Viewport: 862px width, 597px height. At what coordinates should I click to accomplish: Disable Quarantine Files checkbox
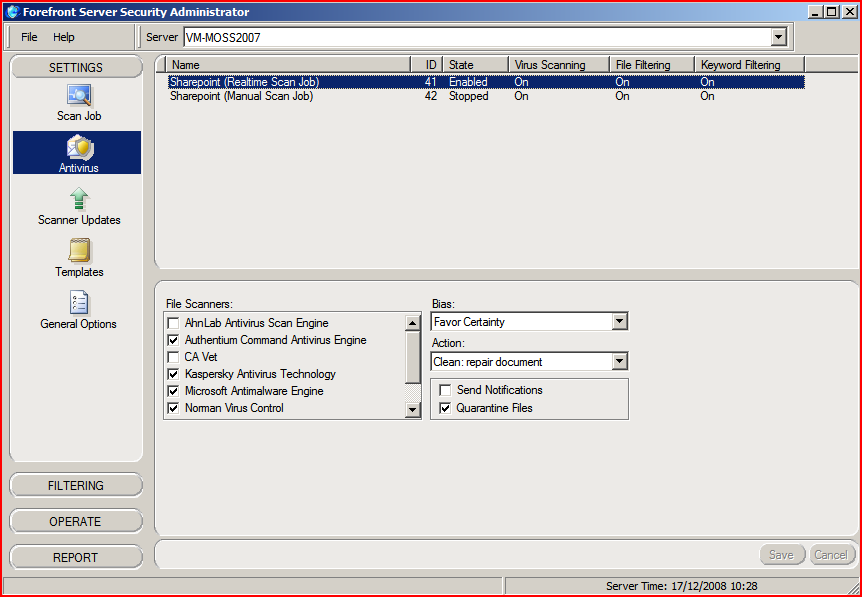pos(446,408)
